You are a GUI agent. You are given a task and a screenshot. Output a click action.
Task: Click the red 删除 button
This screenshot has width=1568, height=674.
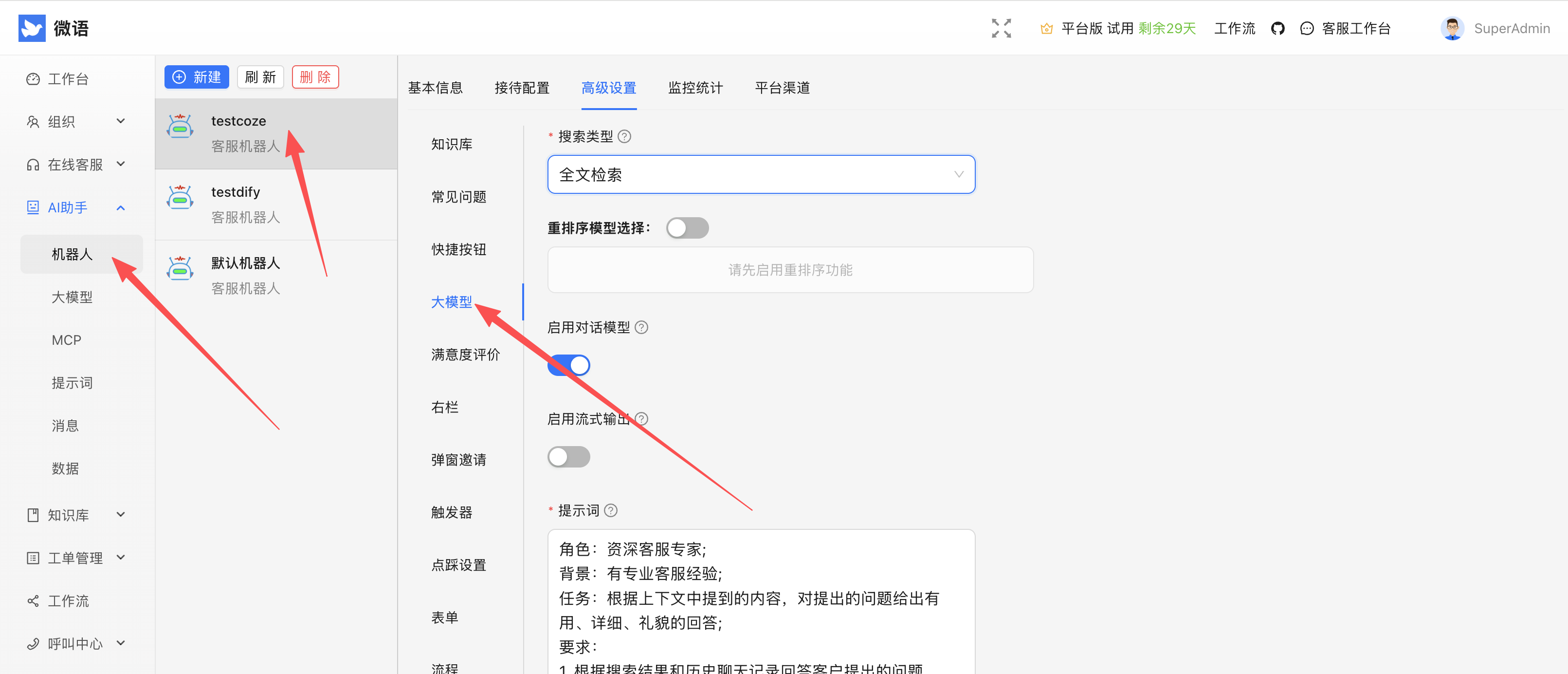click(315, 77)
